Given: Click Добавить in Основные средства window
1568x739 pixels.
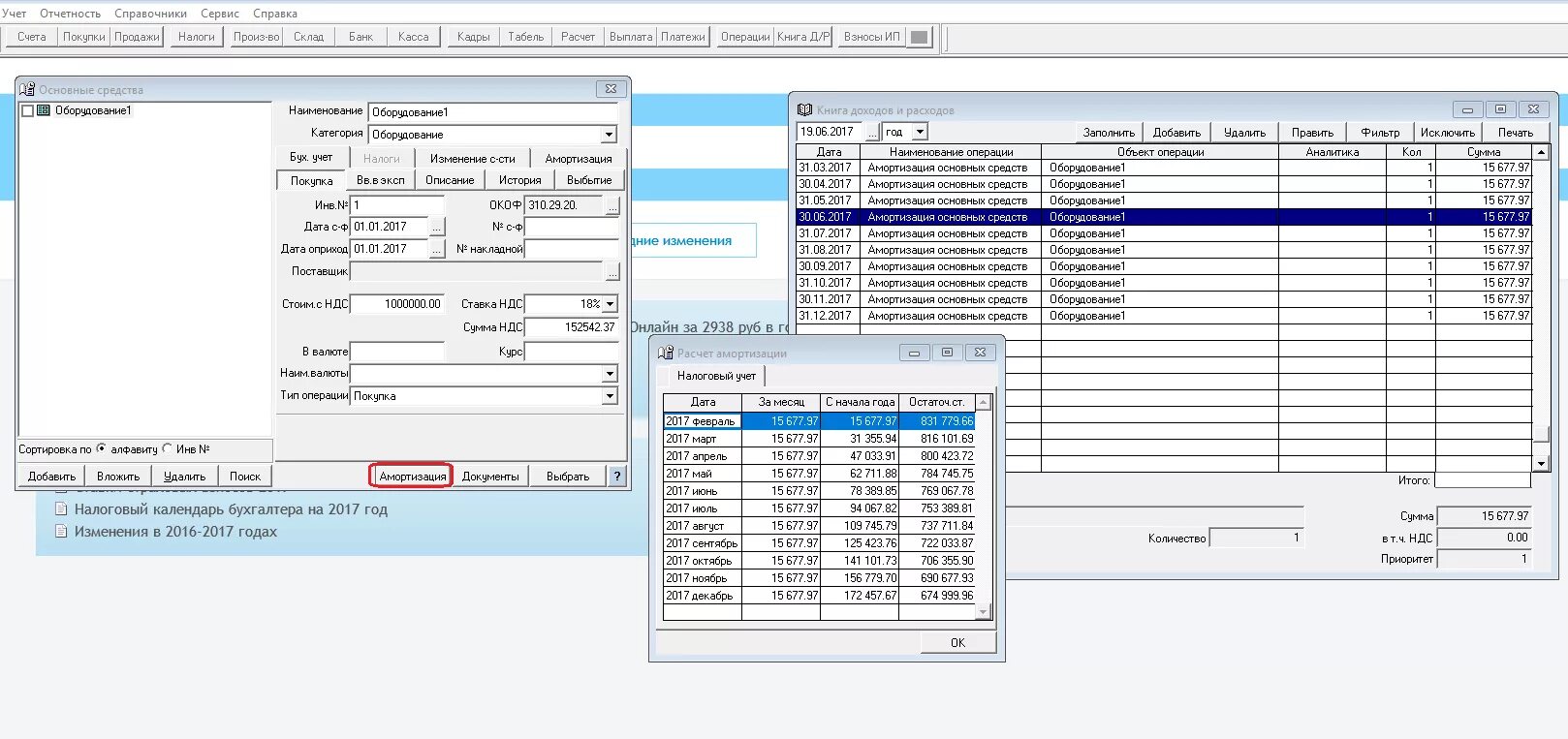Looking at the screenshot, I should (x=51, y=476).
